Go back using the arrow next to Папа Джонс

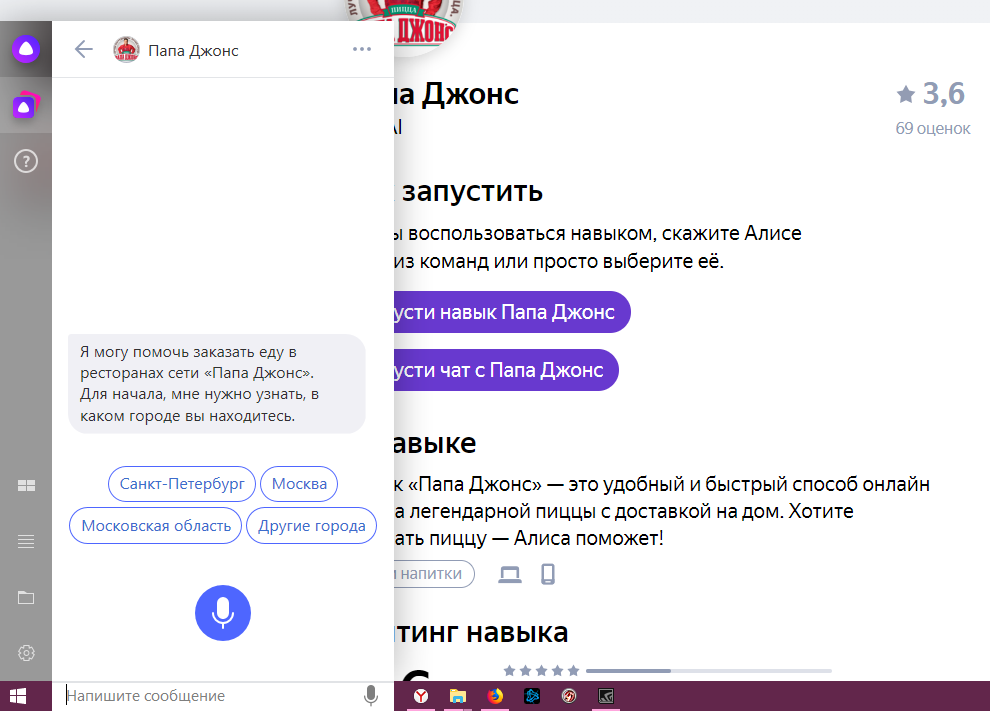pyautogui.click(x=83, y=49)
